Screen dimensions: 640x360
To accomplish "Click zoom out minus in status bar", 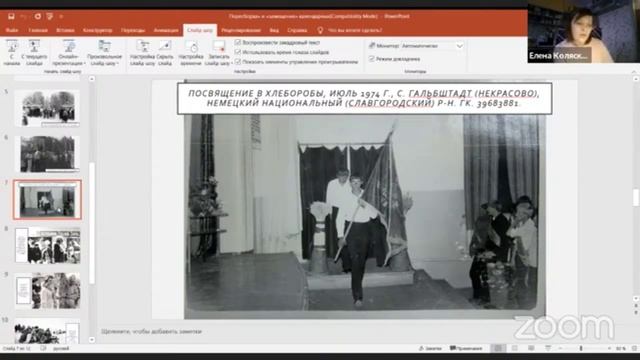I will pos(560,349).
